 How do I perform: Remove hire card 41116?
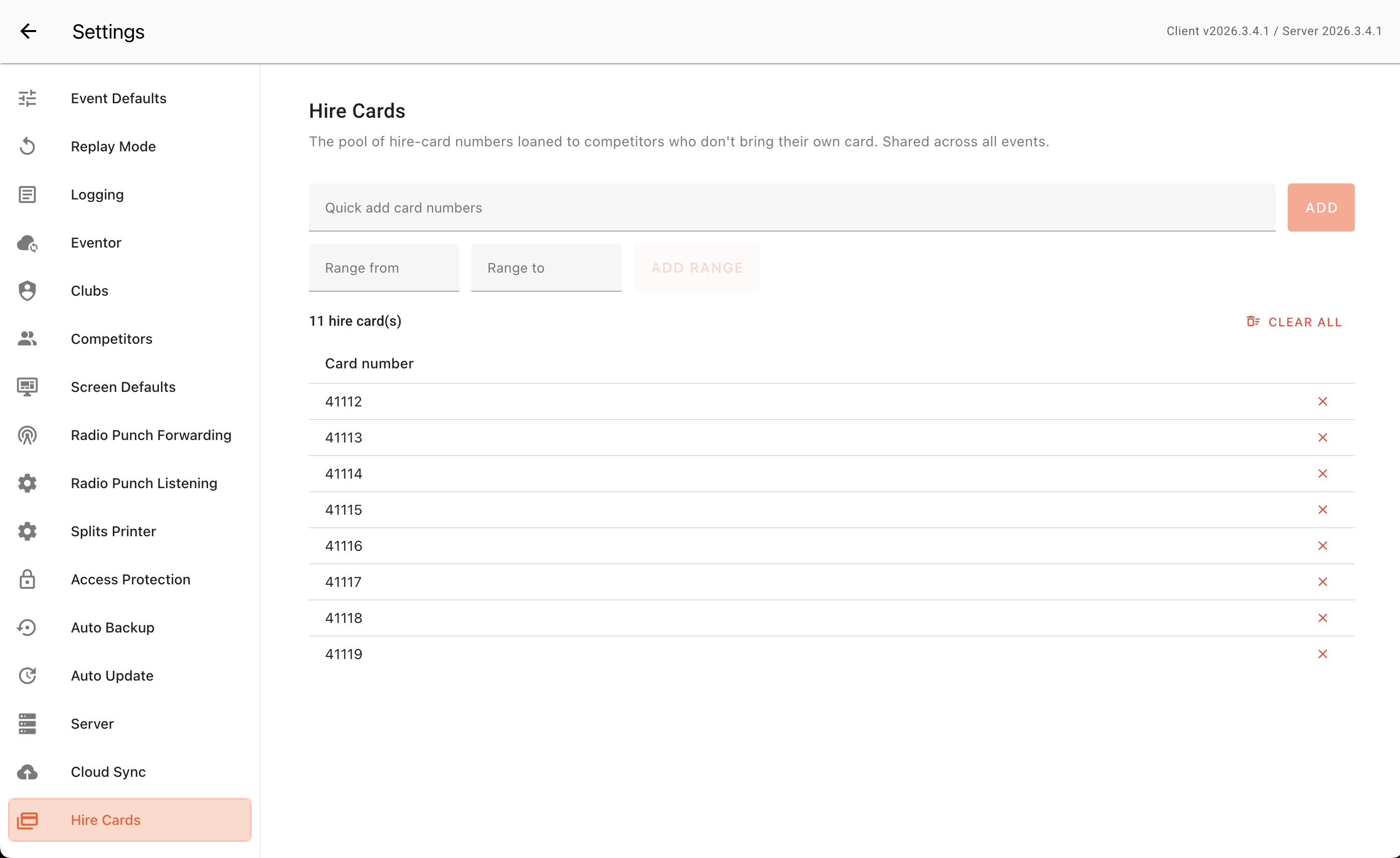click(1323, 546)
